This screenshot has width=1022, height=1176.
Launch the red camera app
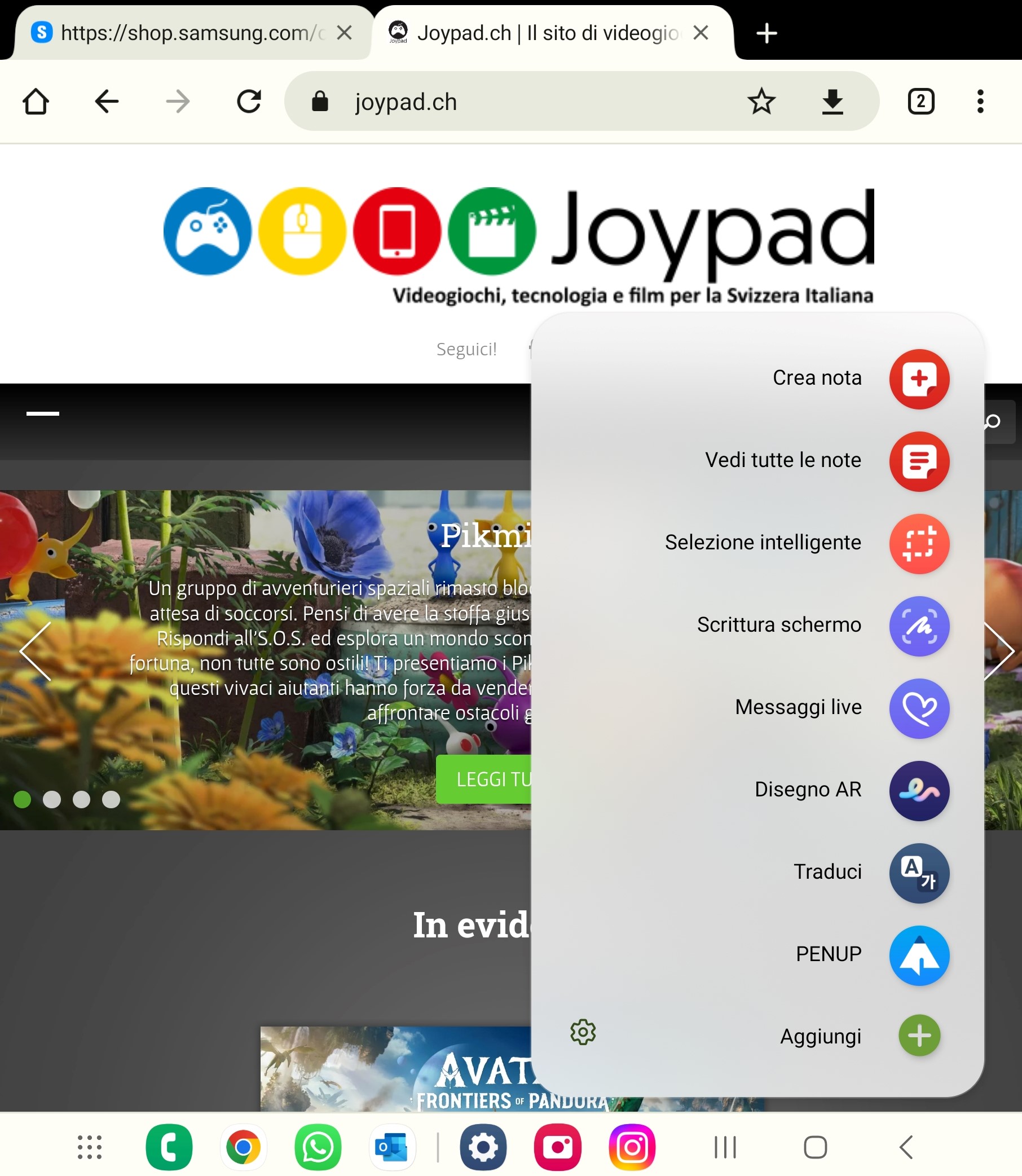[x=558, y=1147]
